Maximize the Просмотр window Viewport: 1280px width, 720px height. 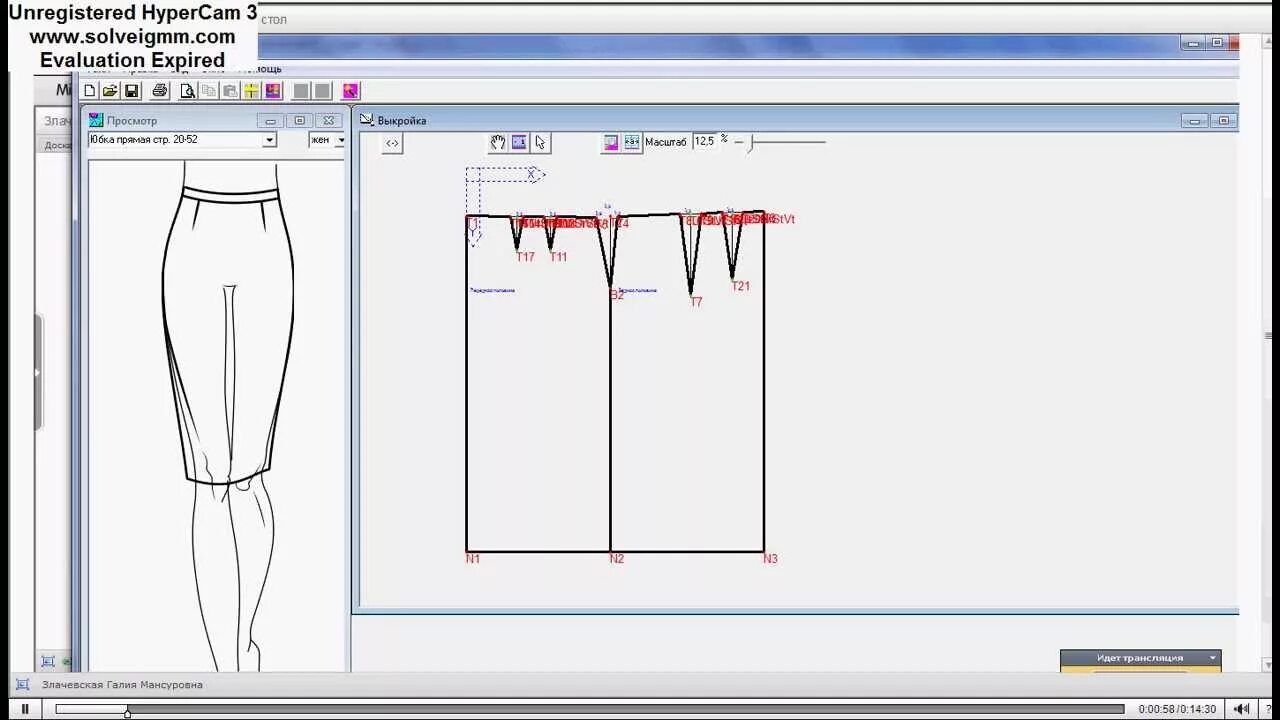(x=299, y=120)
